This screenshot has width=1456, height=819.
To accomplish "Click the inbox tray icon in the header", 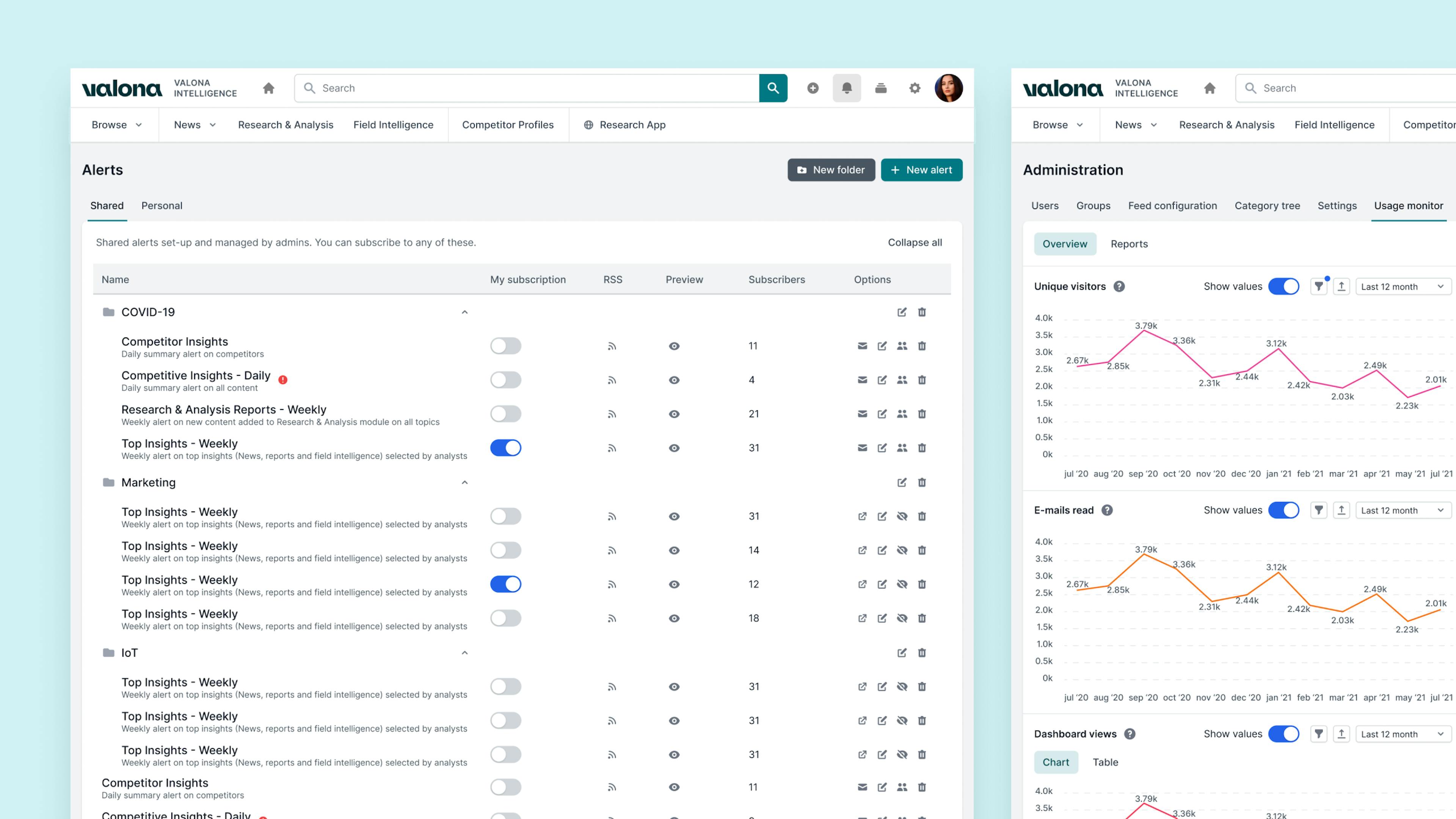I will pos(880,88).
